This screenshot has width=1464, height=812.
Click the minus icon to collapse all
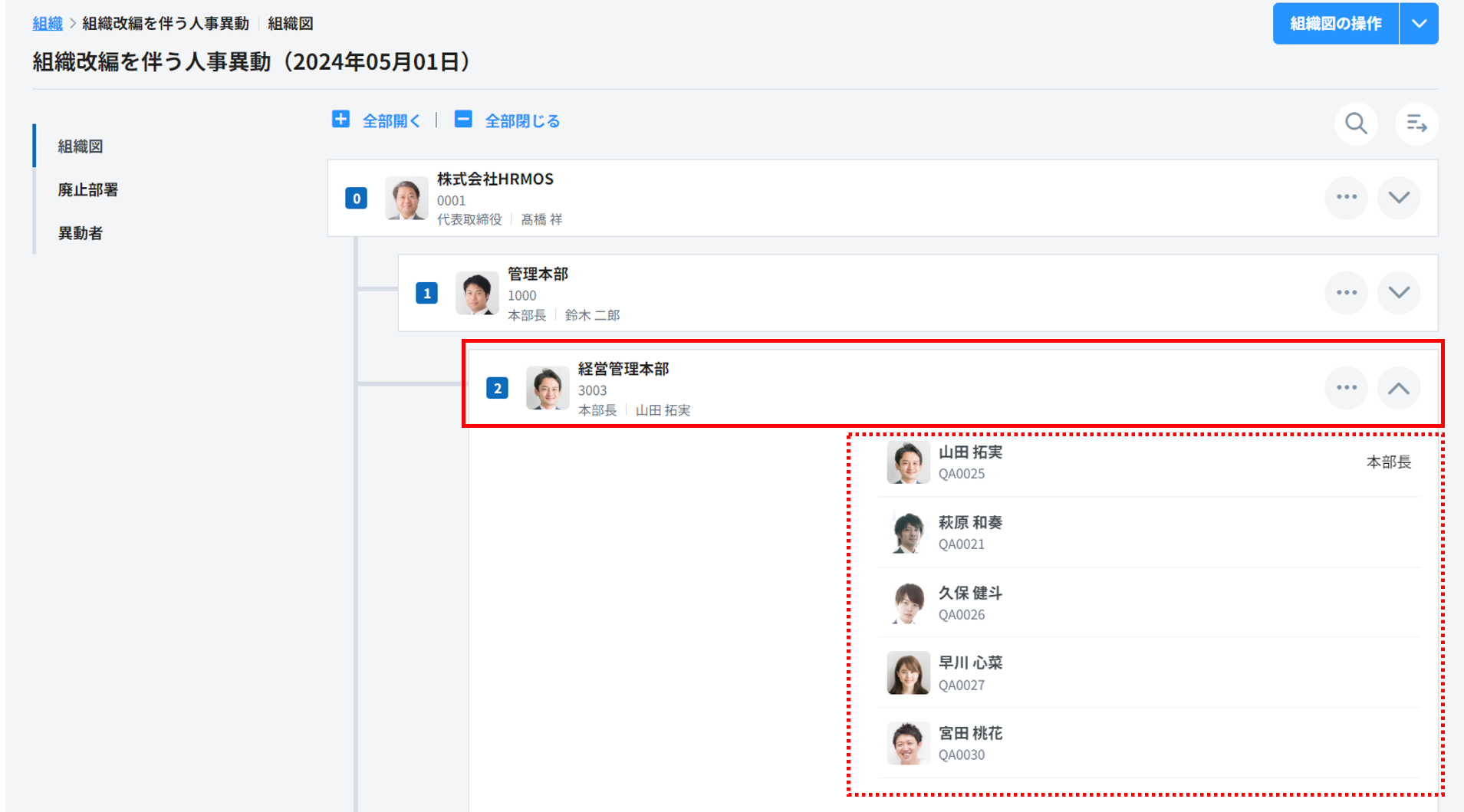coord(463,120)
